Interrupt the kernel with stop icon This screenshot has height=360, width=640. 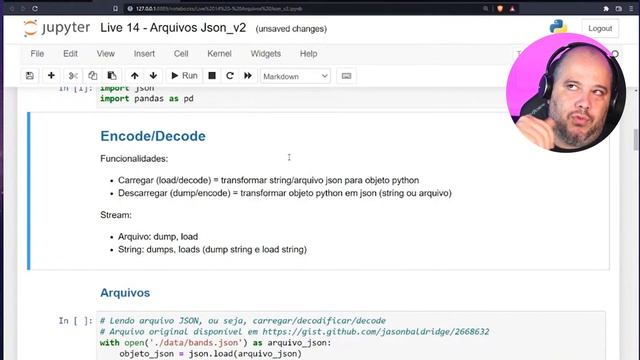[212, 76]
